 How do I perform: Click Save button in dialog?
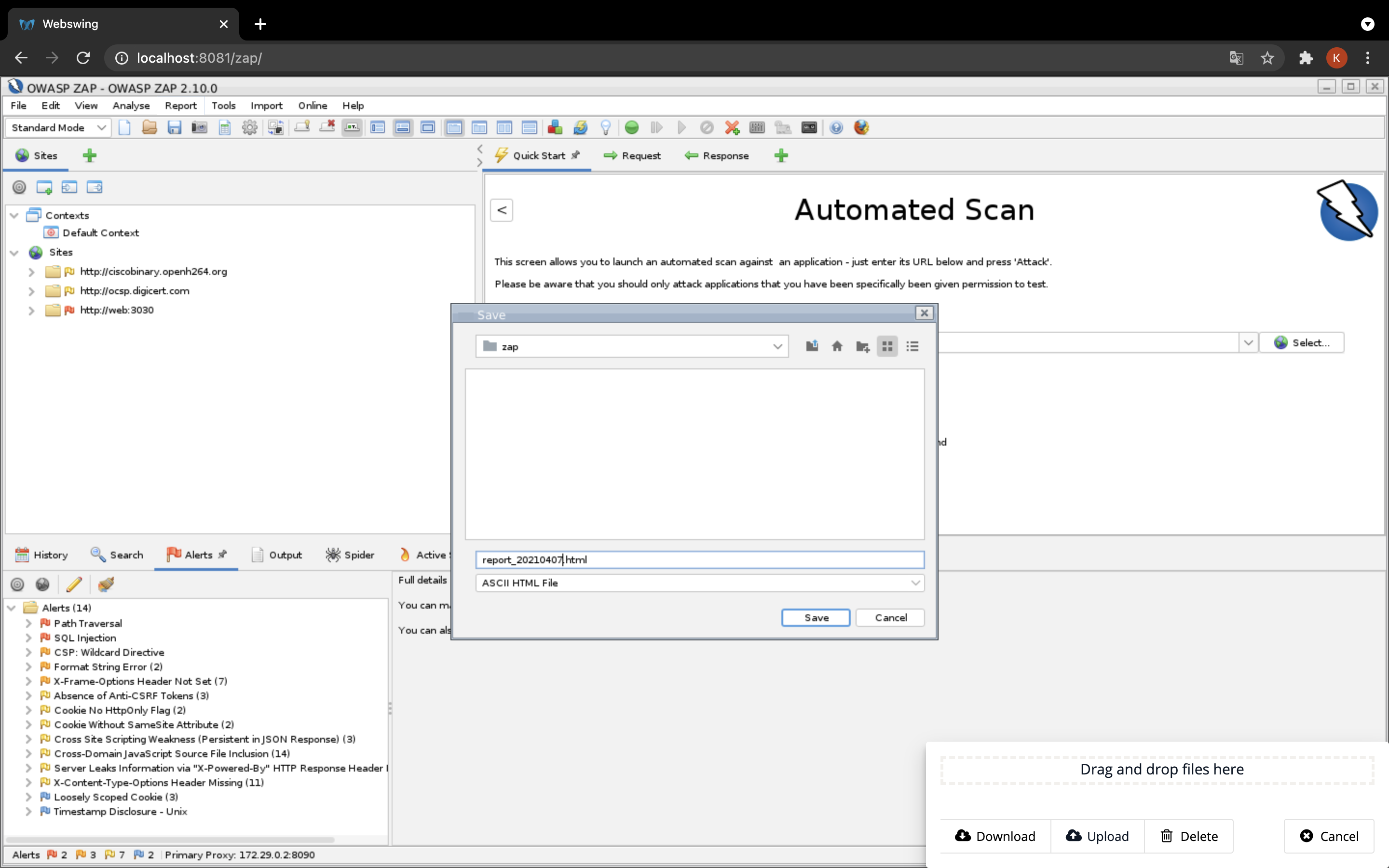[x=815, y=618]
